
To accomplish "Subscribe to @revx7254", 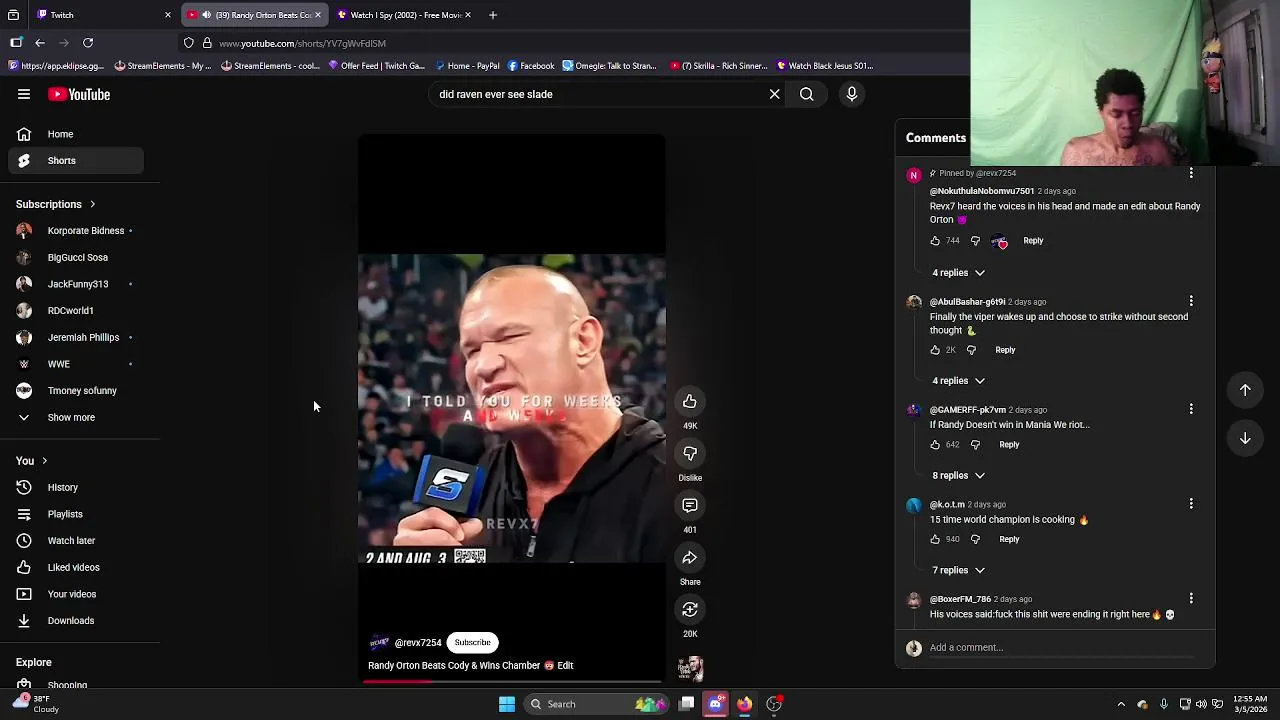I will tap(472, 642).
